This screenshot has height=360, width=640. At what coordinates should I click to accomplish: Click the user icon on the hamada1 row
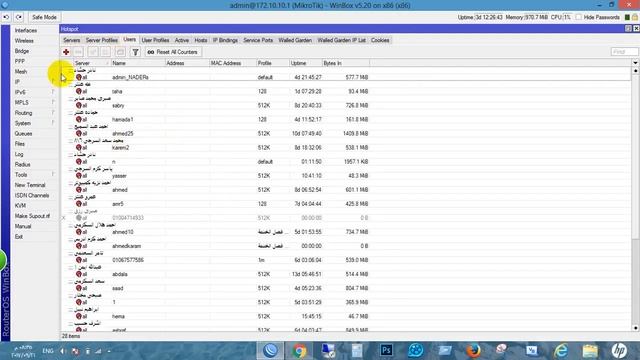[x=79, y=119]
